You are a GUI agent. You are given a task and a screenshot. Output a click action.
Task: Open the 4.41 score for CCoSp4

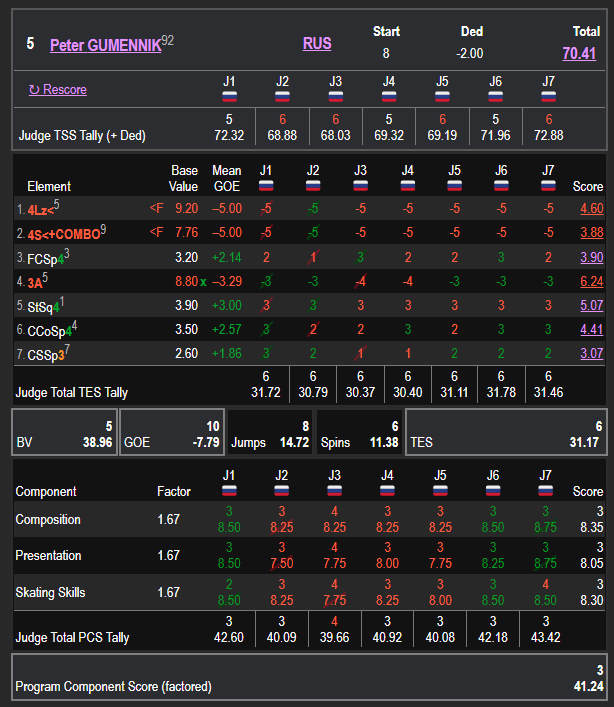[x=592, y=329]
